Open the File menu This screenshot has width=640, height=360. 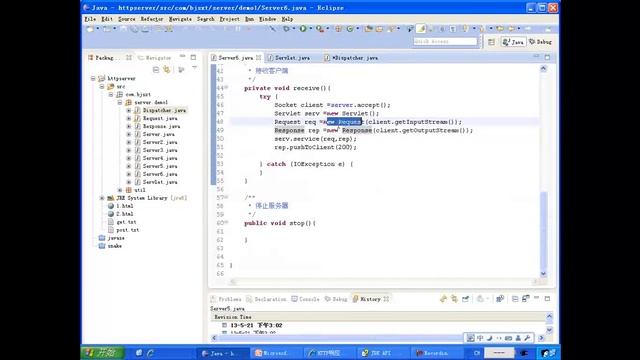[x=90, y=19]
